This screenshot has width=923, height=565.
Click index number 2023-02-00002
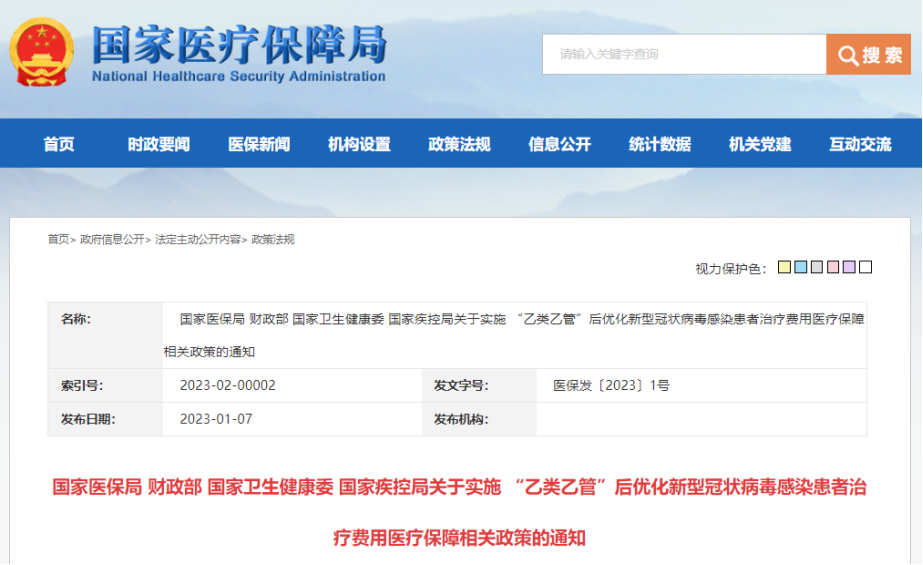click(x=227, y=385)
